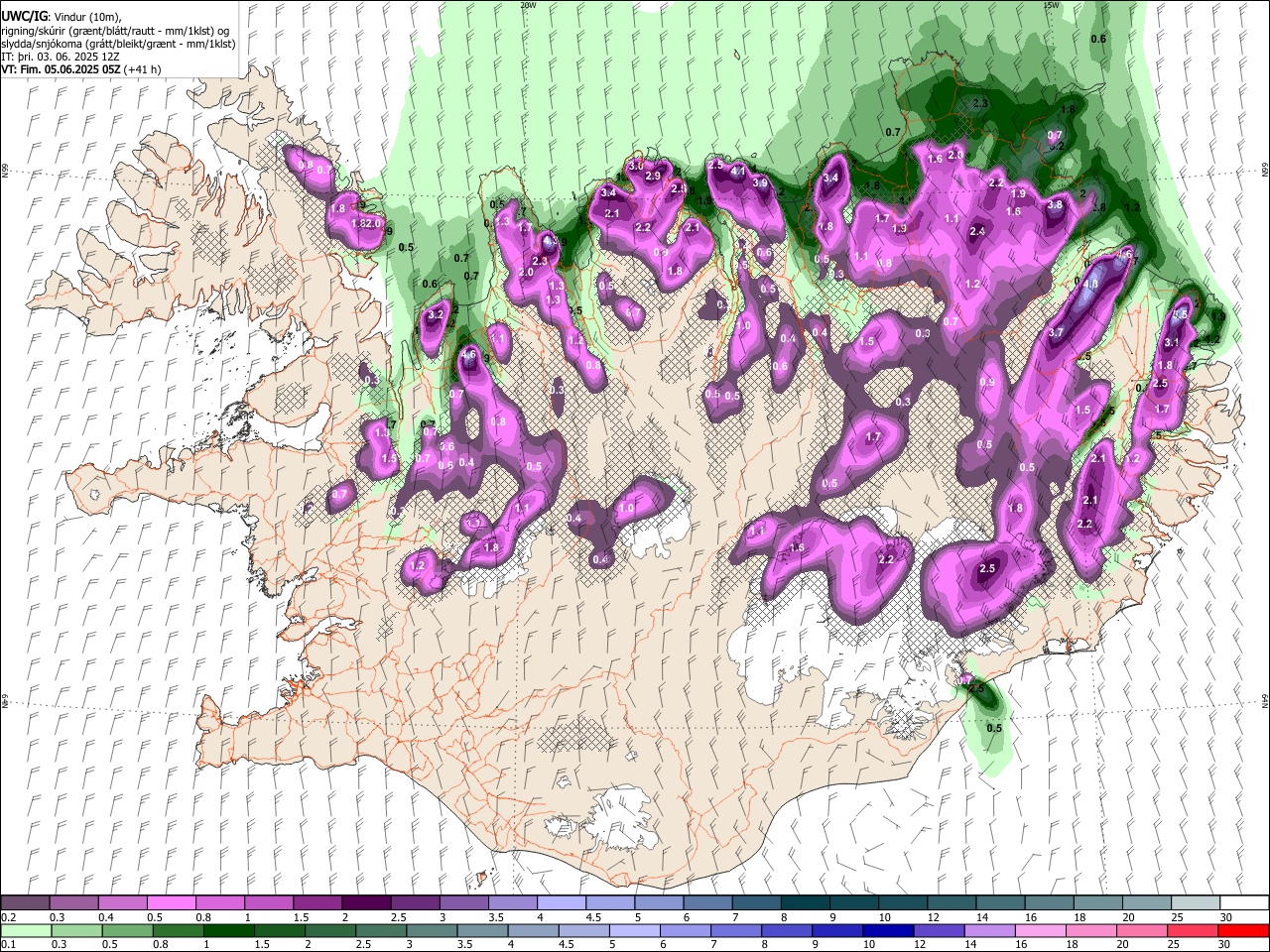
Task: Click the "2.9" snowfall value on the map
Action: [x=653, y=176]
